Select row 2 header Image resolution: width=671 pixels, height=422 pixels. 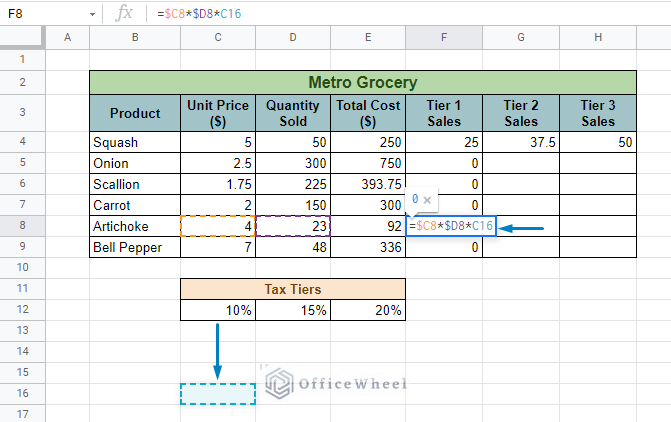[22, 82]
